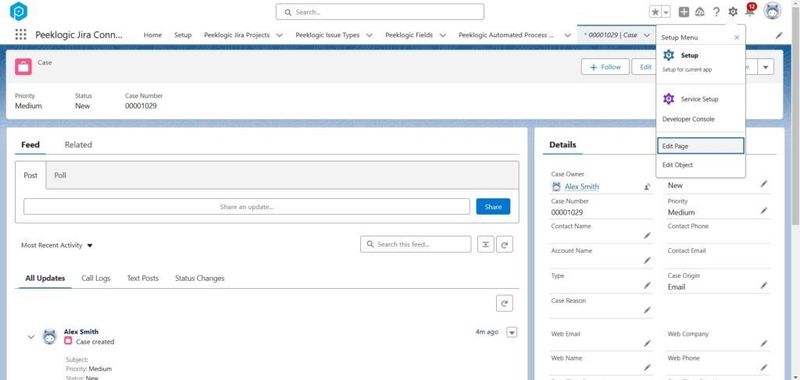This screenshot has width=800, height=380.
Task: Close the Setup Menu panel
Action: tap(736, 37)
